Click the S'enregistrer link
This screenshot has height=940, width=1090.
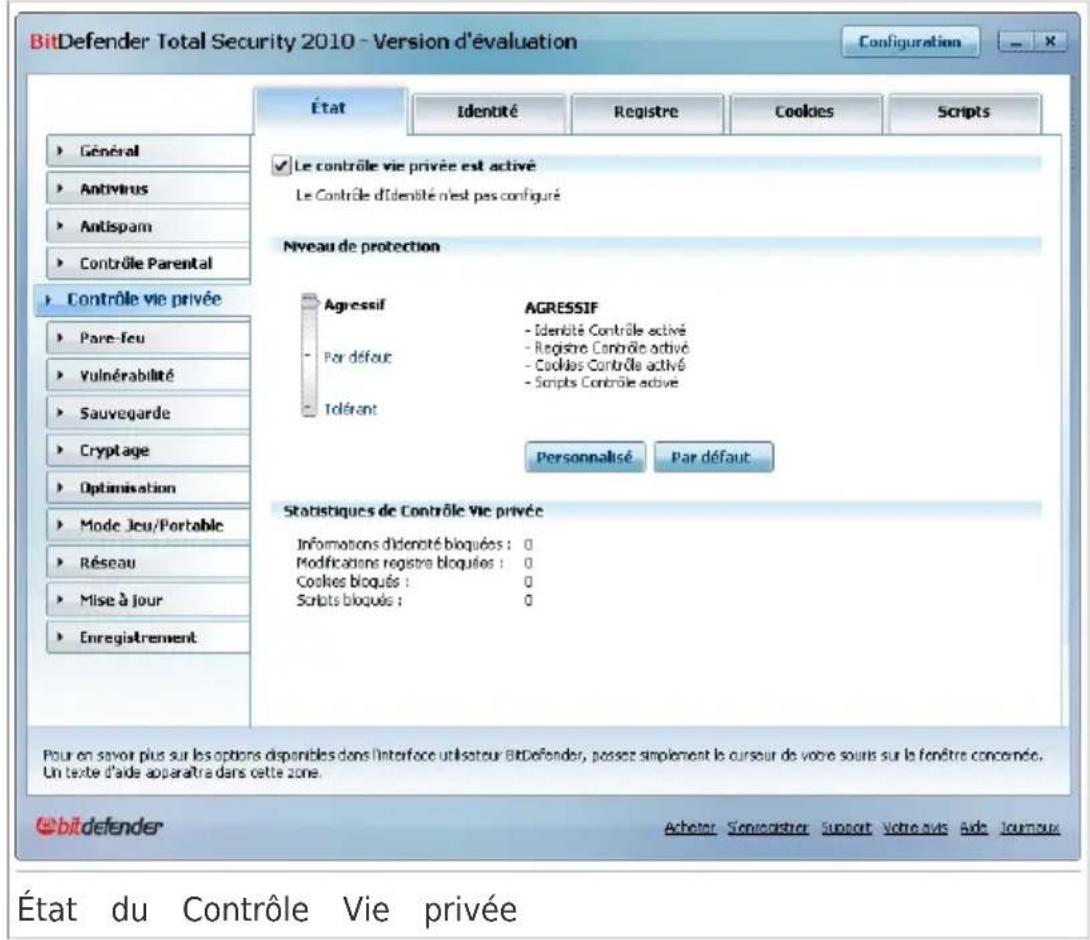pos(768,827)
